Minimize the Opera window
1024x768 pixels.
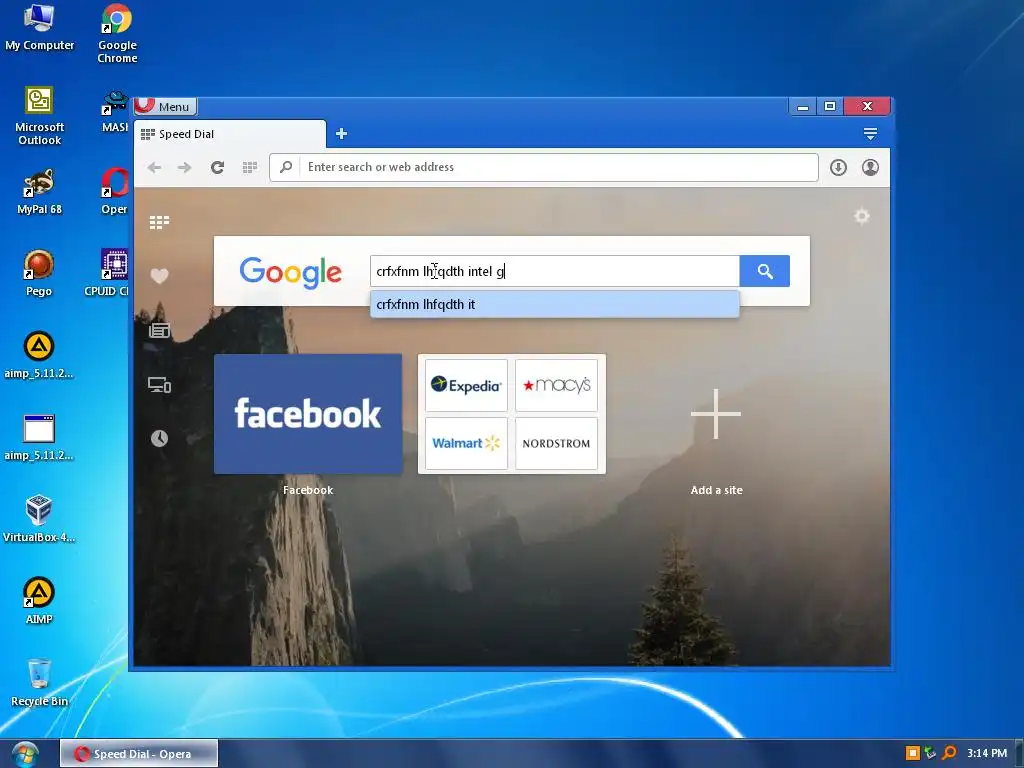pyautogui.click(x=803, y=106)
